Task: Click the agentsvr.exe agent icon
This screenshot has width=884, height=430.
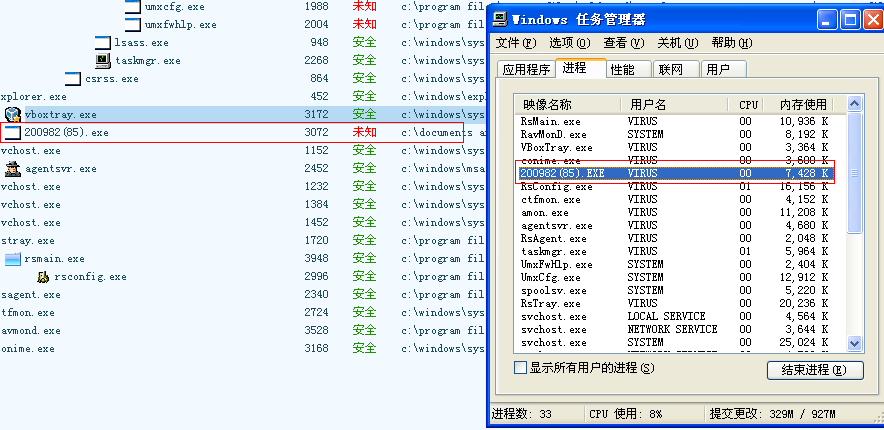Action: pos(13,169)
